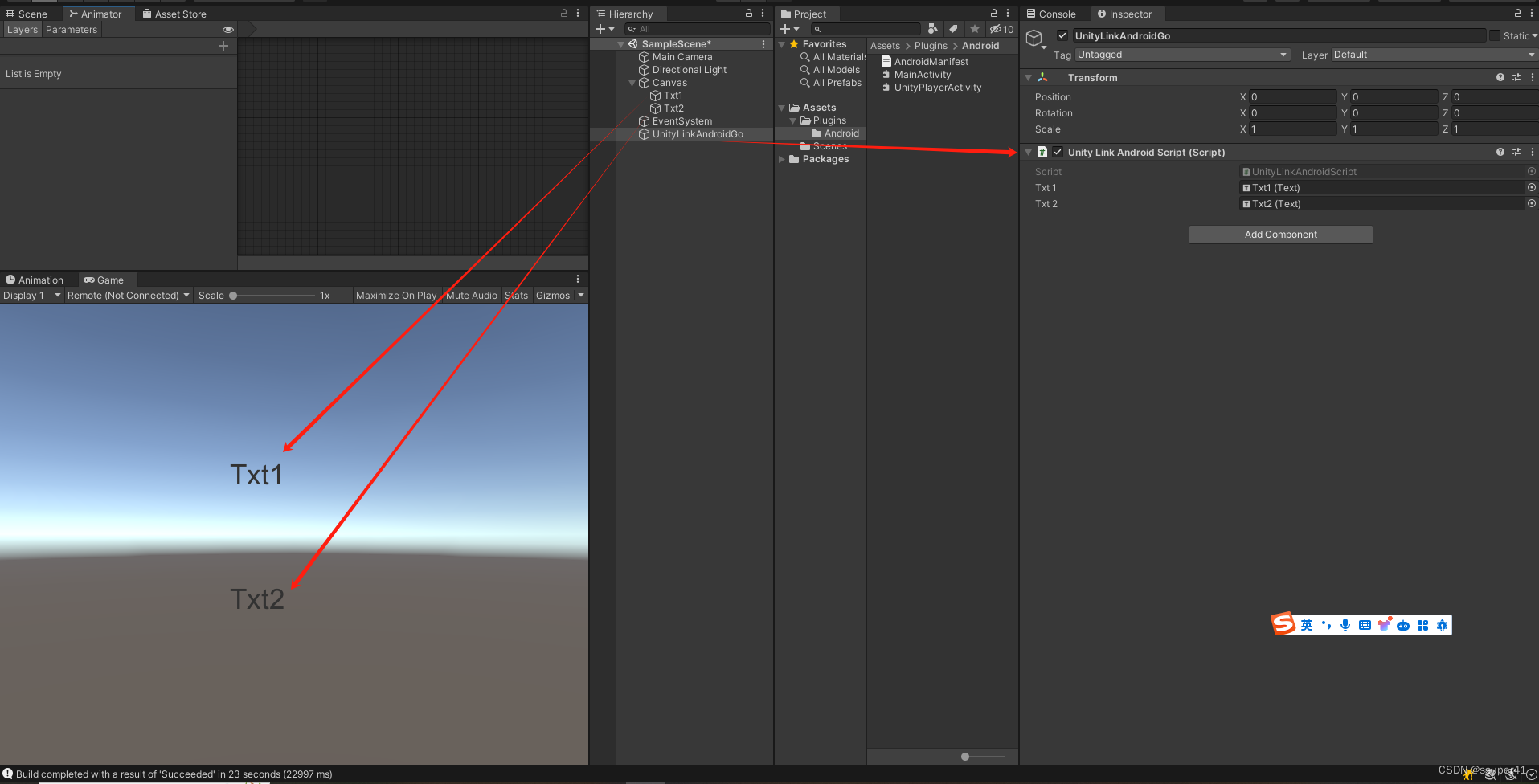Viewport: 1539px width, 784px height.
Task: Open the Search by Type filter in Project window
Action: (x=933, y=28)
